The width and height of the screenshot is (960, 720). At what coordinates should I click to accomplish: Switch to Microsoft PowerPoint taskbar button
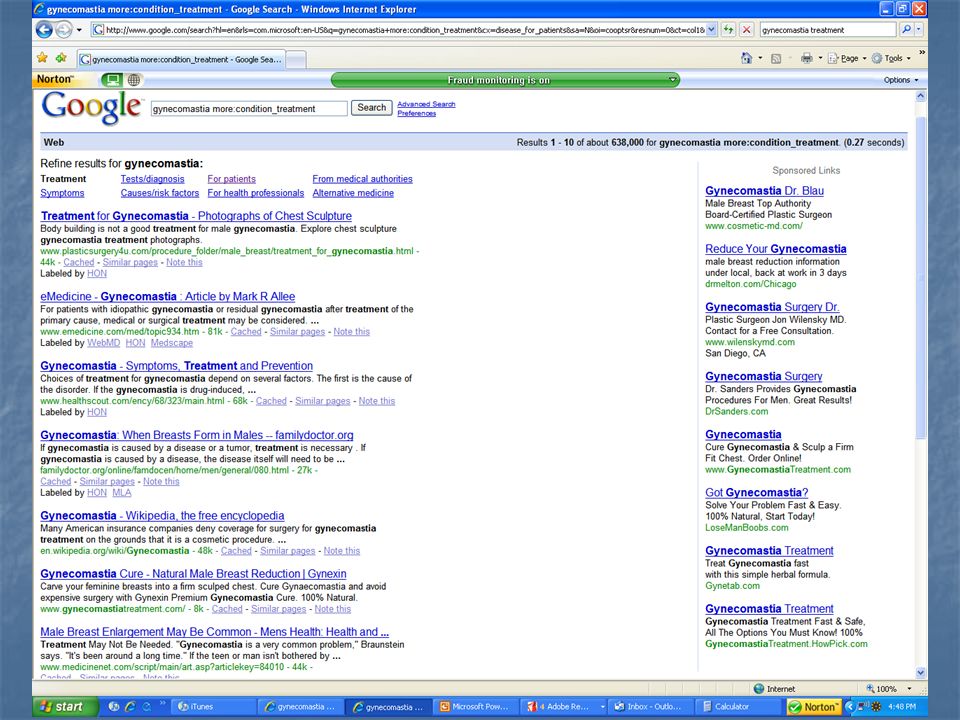tap(476, 707)
